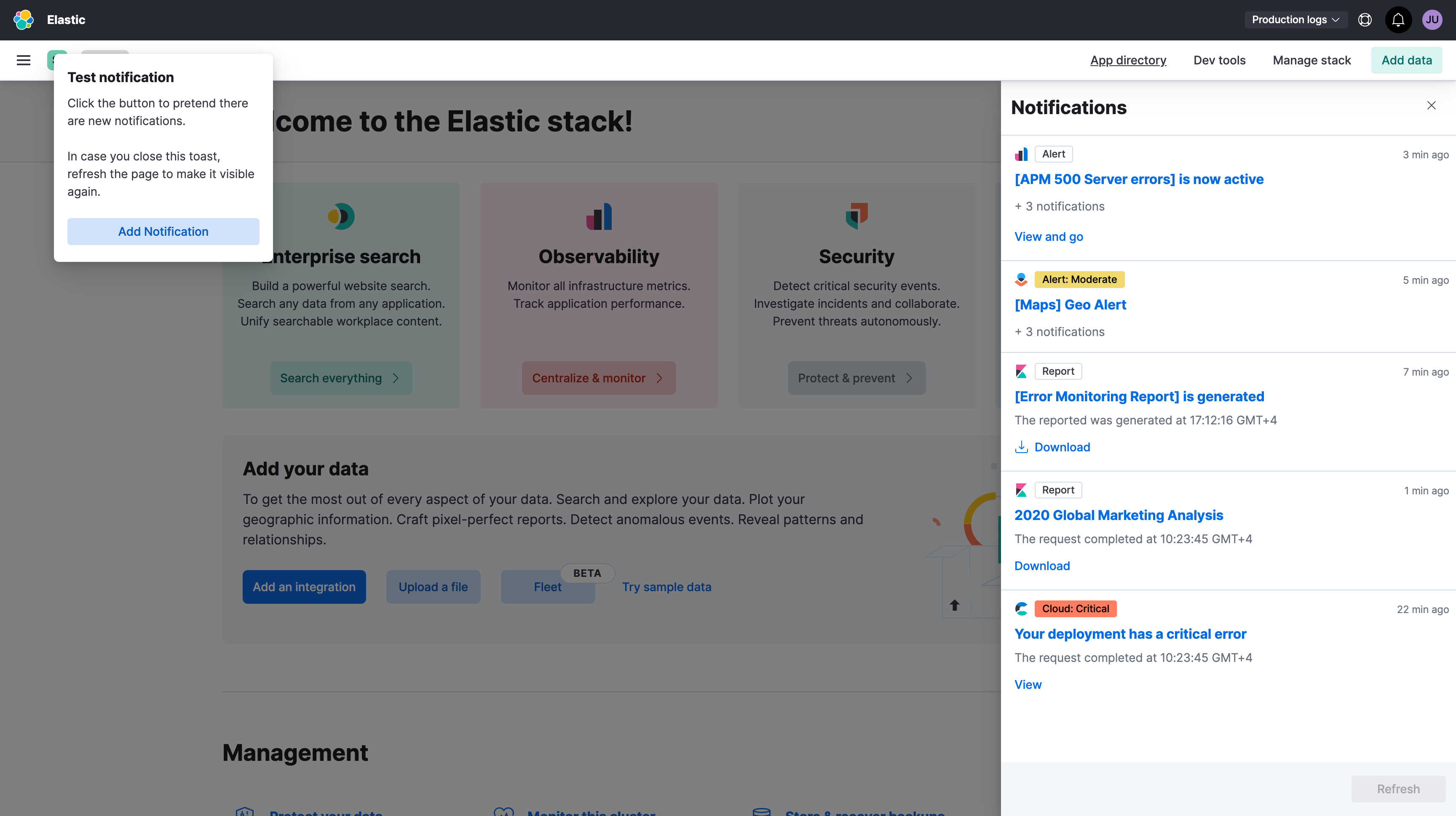Select the Fleet BETA option
Screen dimensions: 1456x816
547,587
